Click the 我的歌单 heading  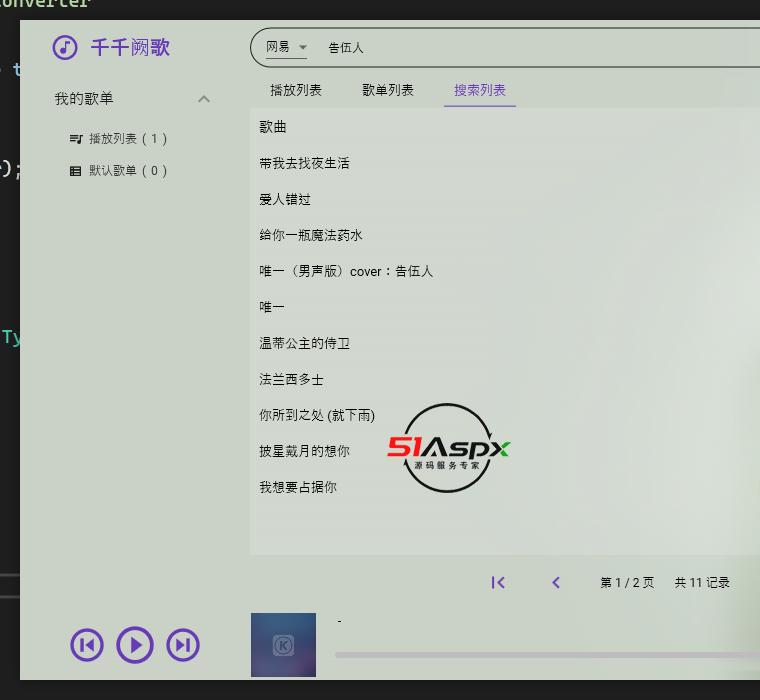point(84,99)
